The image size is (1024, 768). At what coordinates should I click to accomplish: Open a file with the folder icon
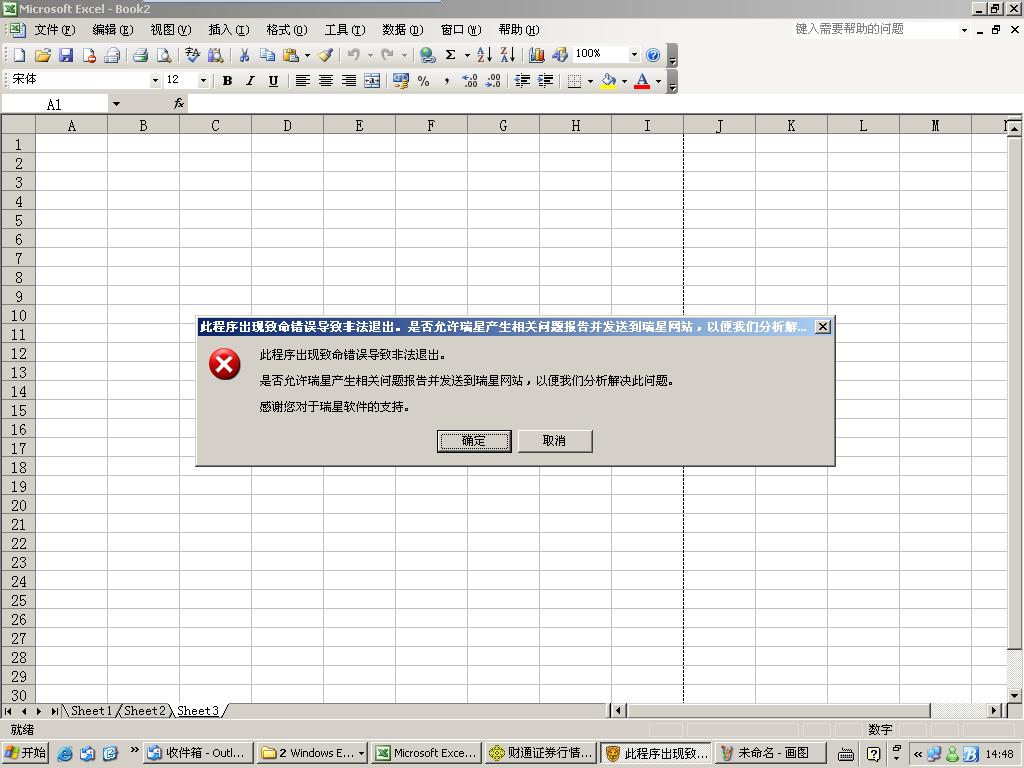[x=42, y=55]
